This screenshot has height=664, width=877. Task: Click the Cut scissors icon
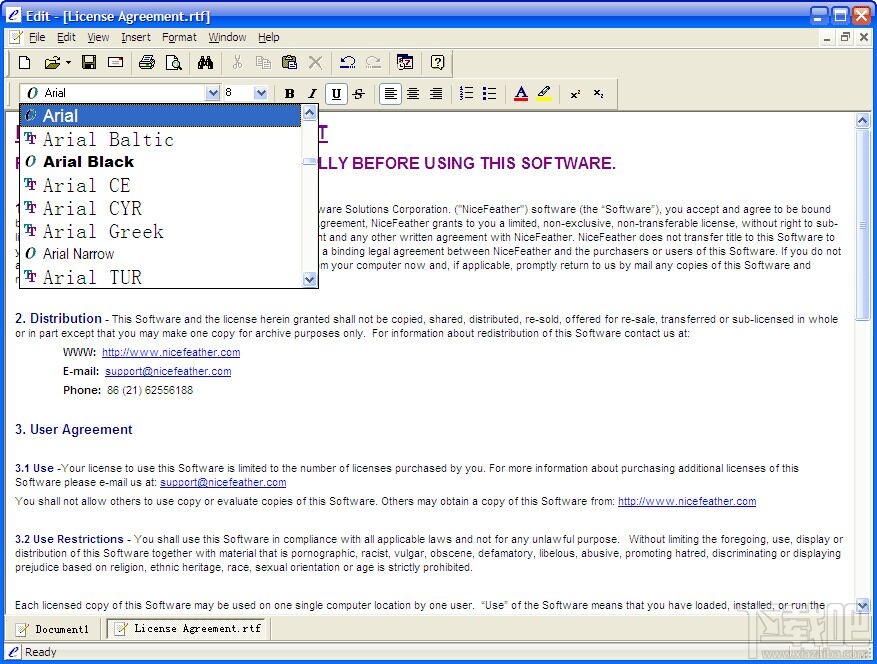[237, 63]
